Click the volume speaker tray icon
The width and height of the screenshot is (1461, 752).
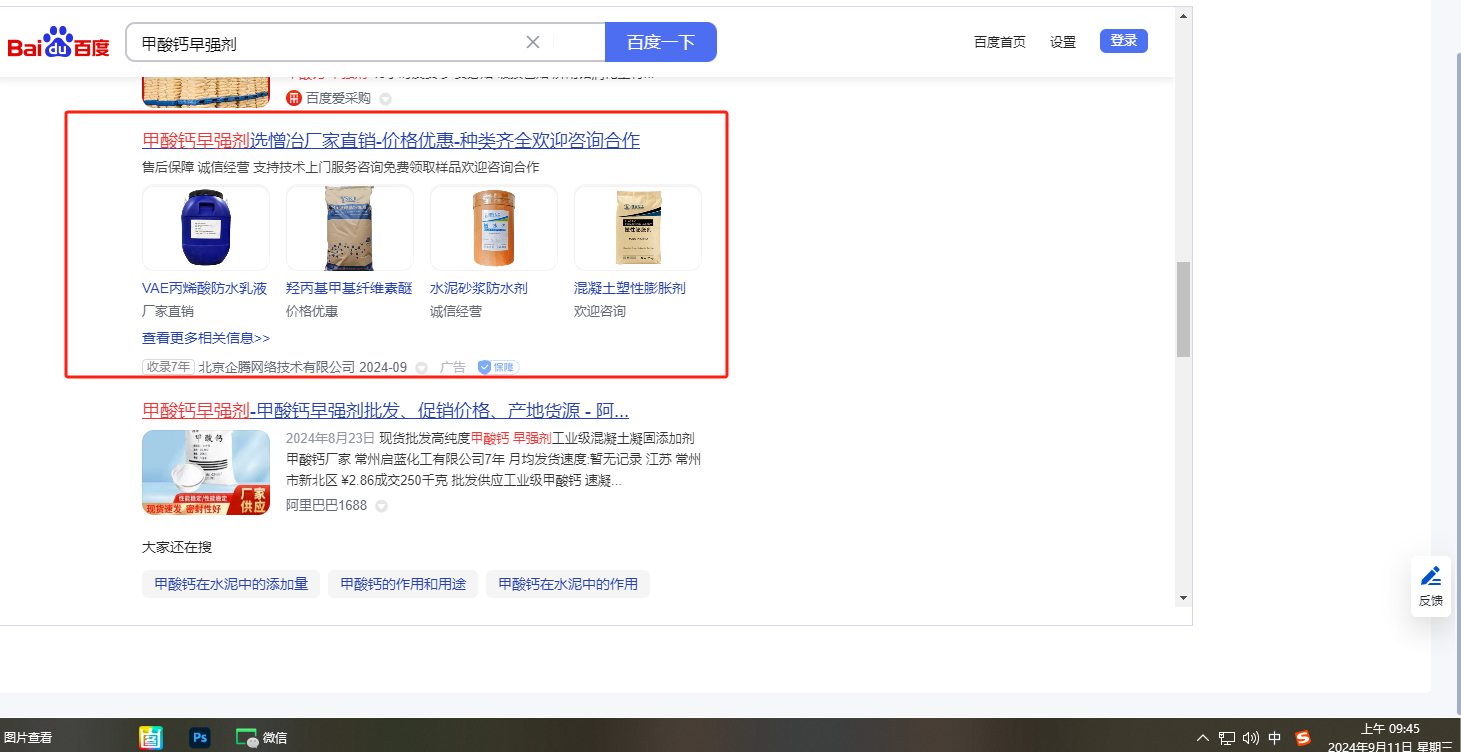click(x=1251, y=738)
